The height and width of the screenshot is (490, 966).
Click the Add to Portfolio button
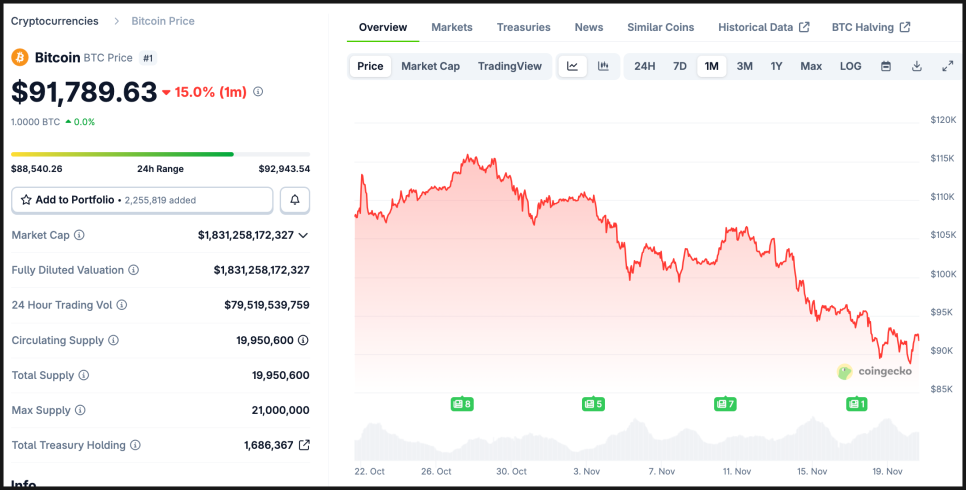pyautogui.click(x=142, y=200)
